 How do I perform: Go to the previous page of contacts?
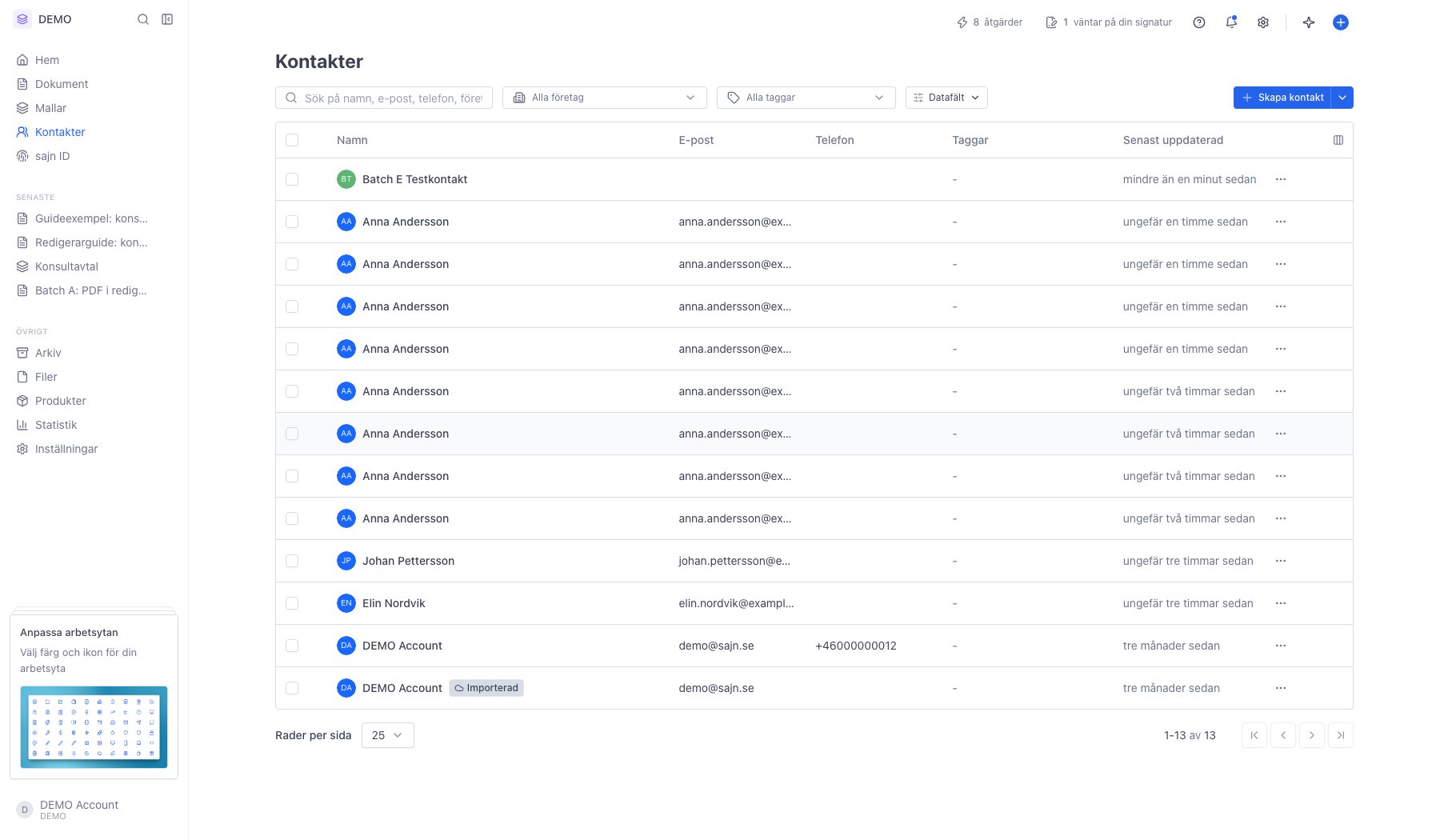[x=1283, y=735]
